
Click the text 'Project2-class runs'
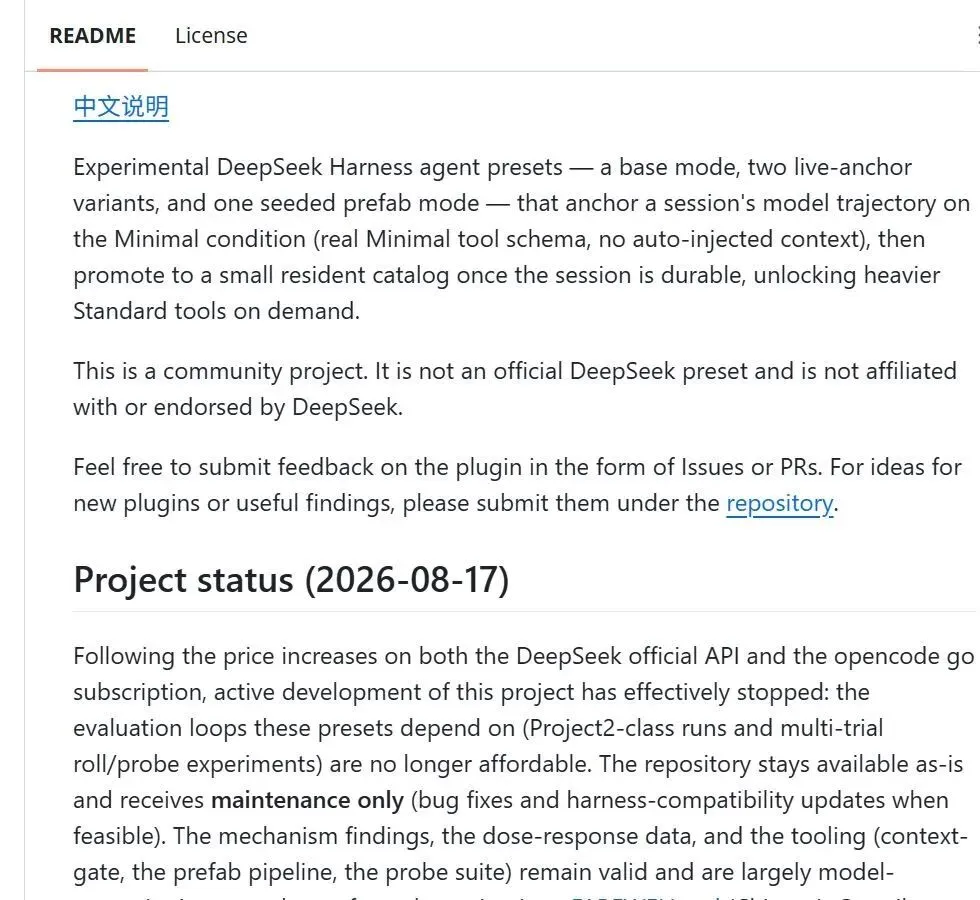(627, 728)
